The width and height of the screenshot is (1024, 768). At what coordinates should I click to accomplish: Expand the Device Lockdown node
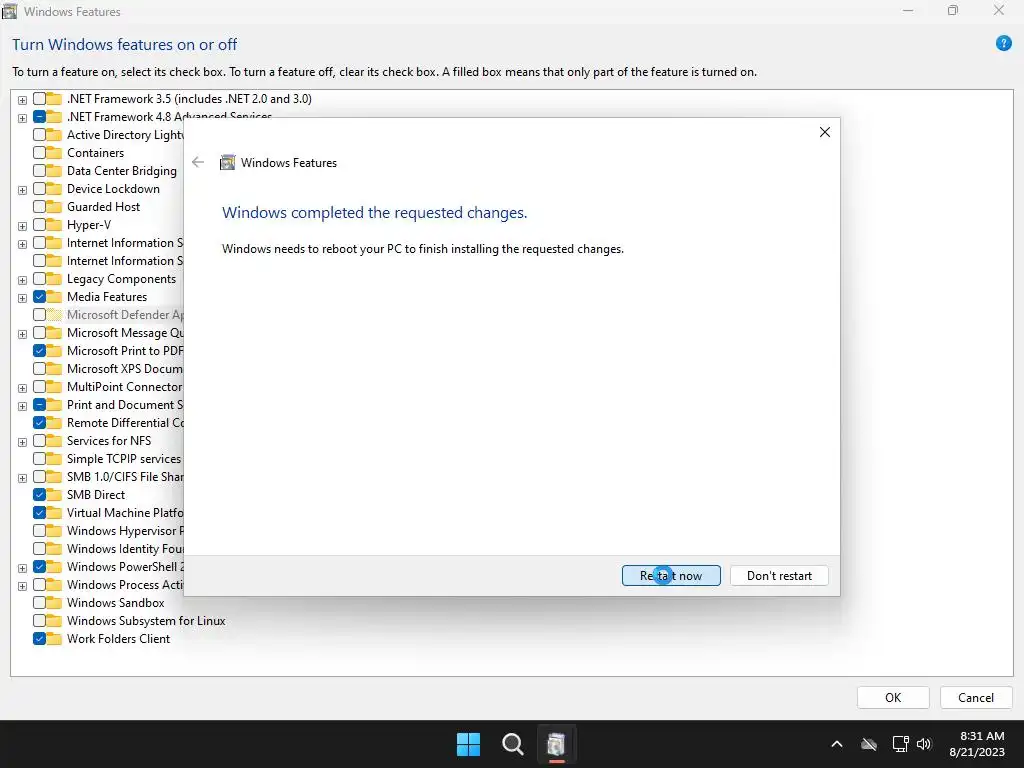click(x=22, y=190)
